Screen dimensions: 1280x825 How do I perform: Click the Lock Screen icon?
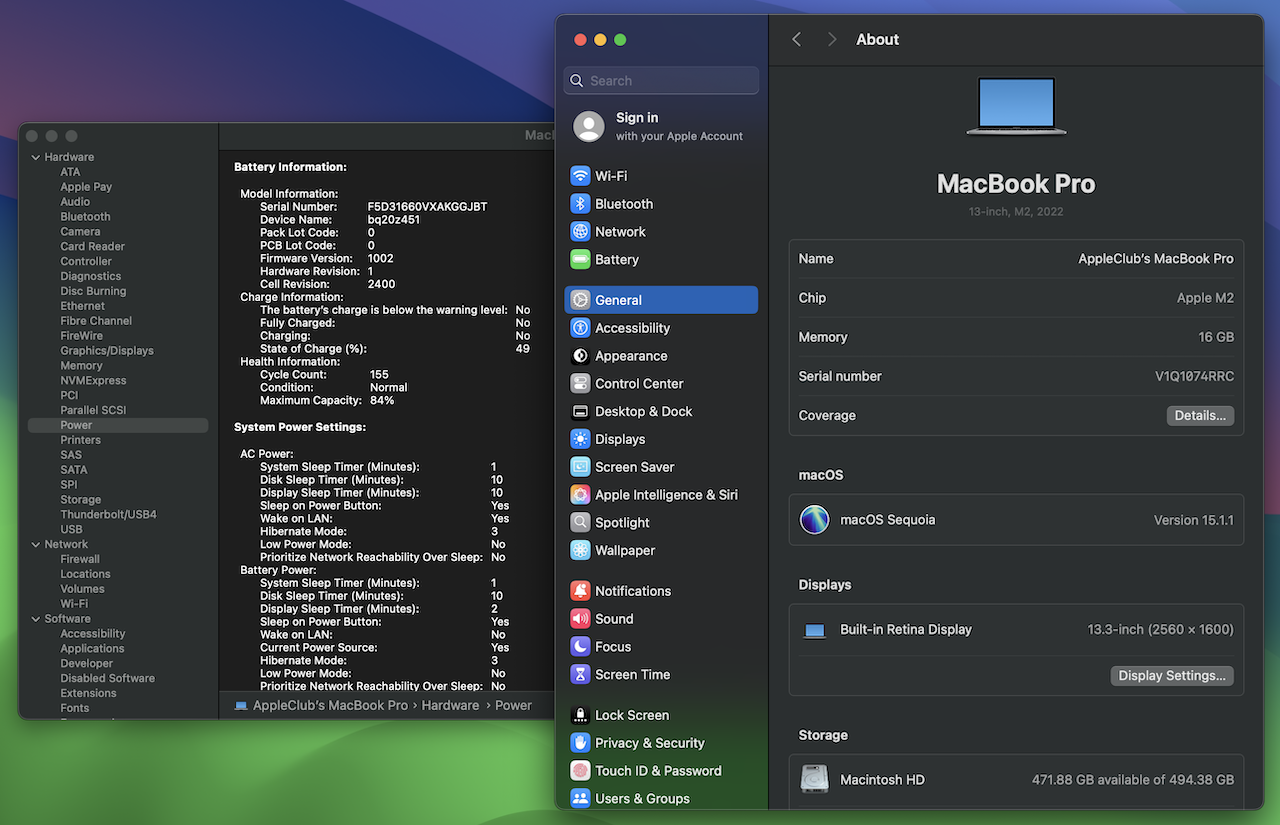(x=580, y=715)
